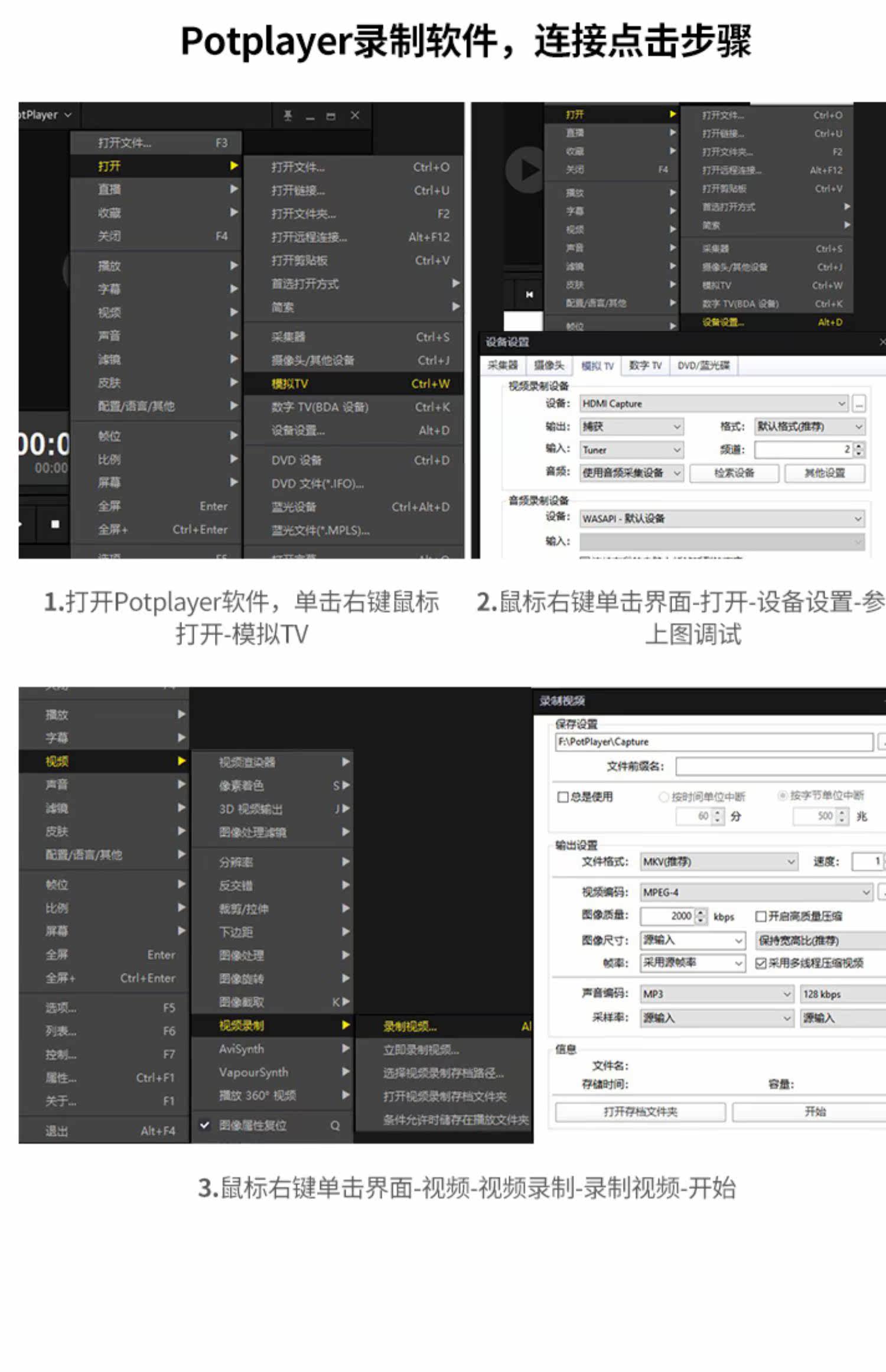886x1372 pixels.
Task: Open the 图像截取 submenu
Action: pyautogui.click(x=273, y=1002)
